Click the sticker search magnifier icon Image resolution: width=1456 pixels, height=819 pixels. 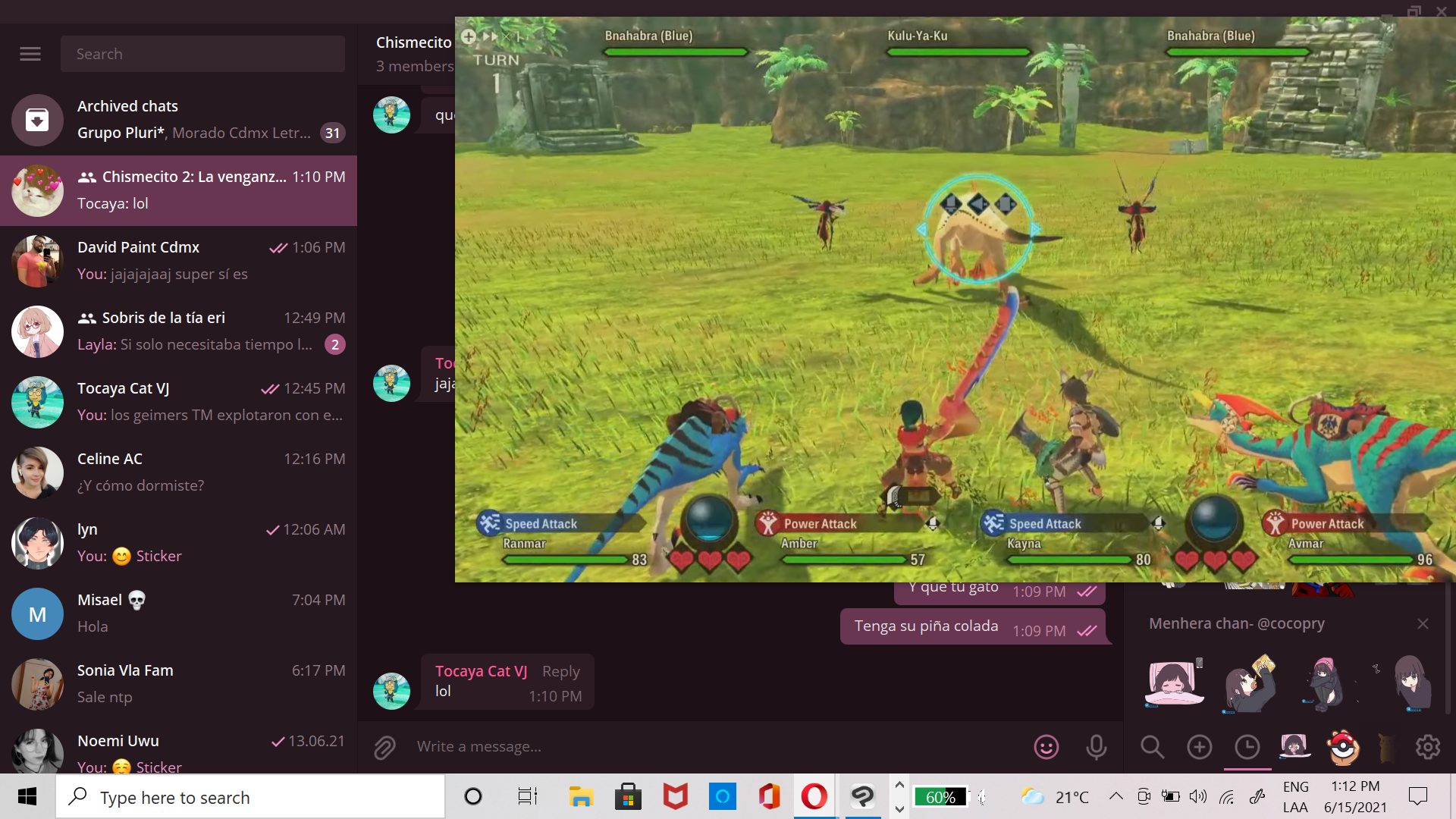pos(1152,747)
